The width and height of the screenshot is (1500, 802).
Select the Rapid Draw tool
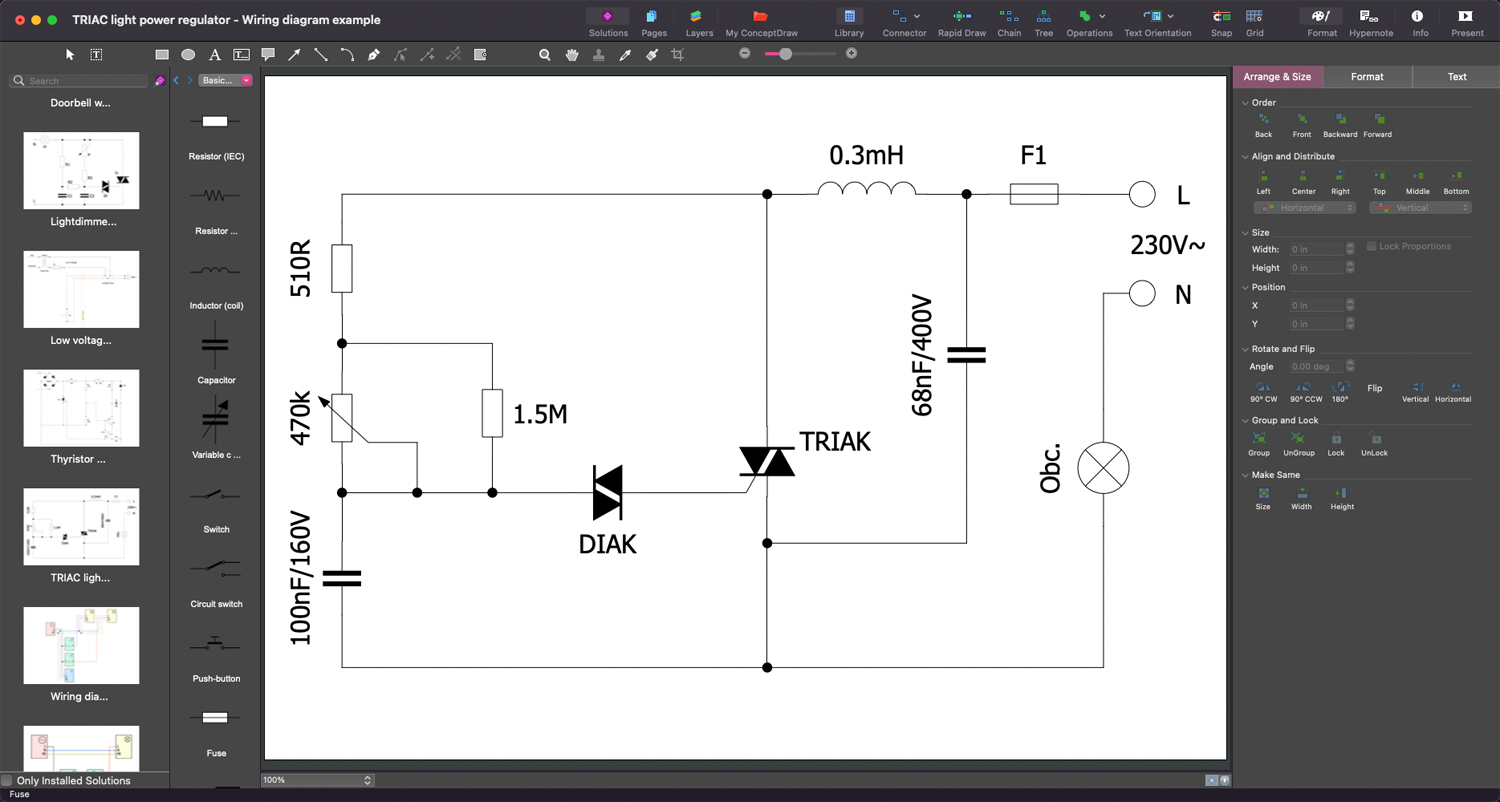coord(961,22)
